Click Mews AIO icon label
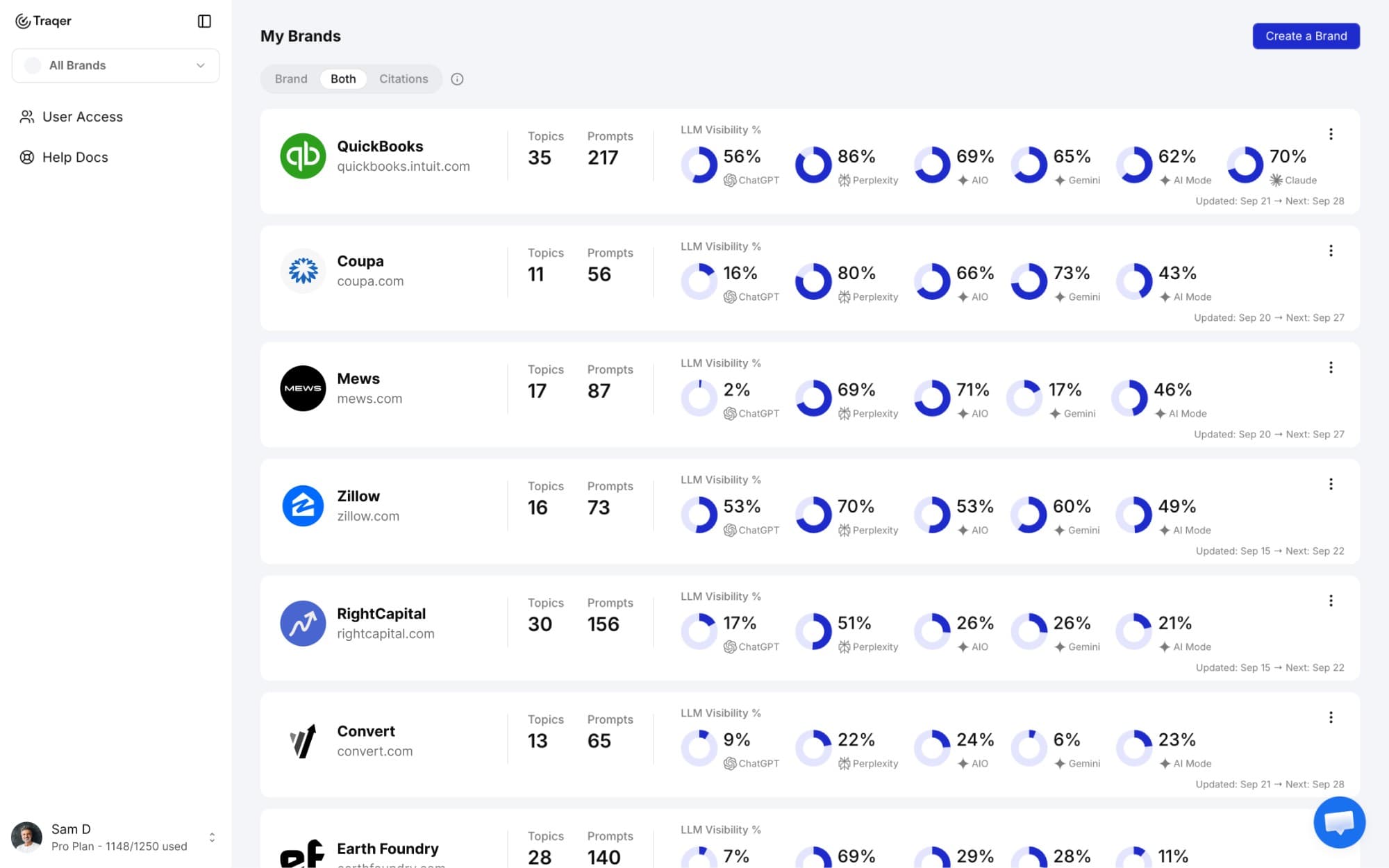This screenshot has height=868, width=1389. (x=972, y=414)
